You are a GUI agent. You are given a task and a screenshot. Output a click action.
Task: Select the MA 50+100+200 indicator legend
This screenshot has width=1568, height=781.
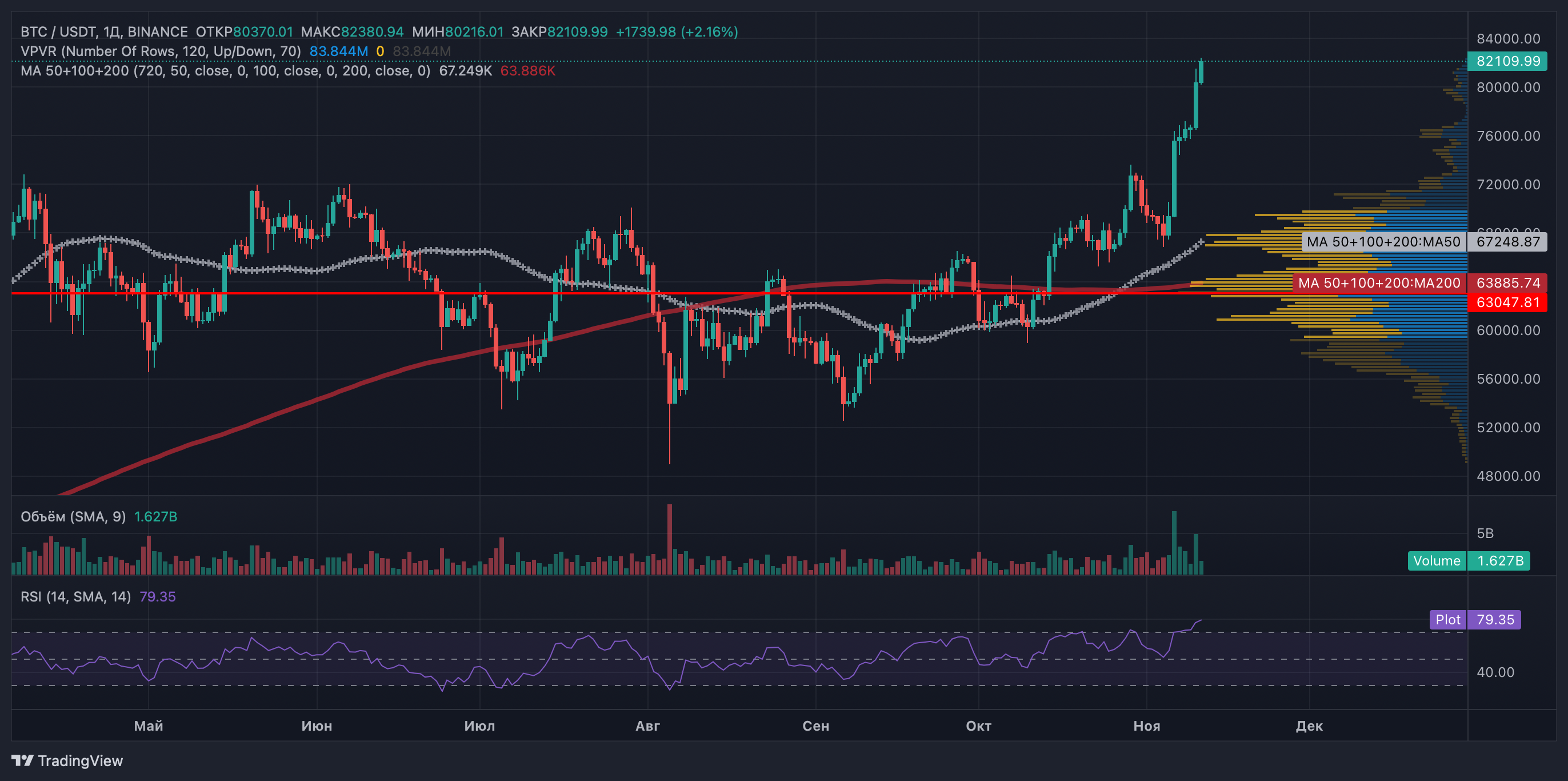pyautogui.click(x=225, y=71)
